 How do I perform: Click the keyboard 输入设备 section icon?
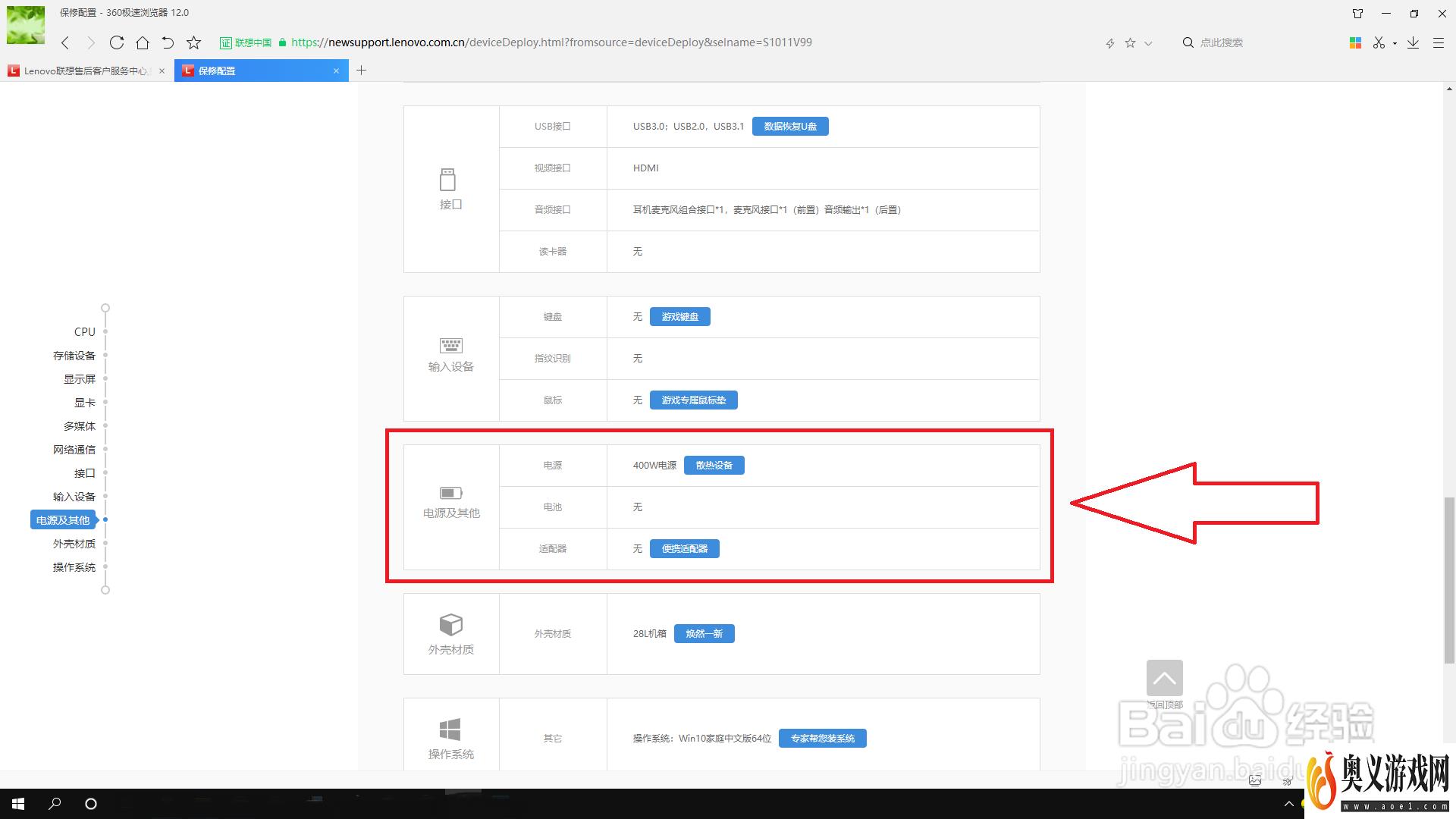click(x=451, y=346)
